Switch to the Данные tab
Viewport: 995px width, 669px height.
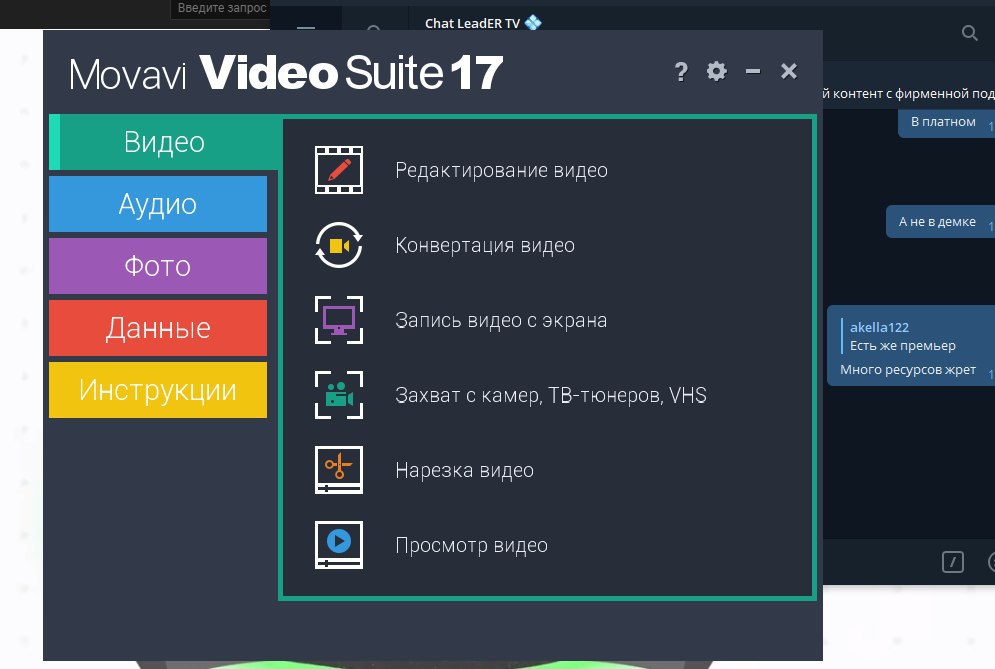click(158, 328)
